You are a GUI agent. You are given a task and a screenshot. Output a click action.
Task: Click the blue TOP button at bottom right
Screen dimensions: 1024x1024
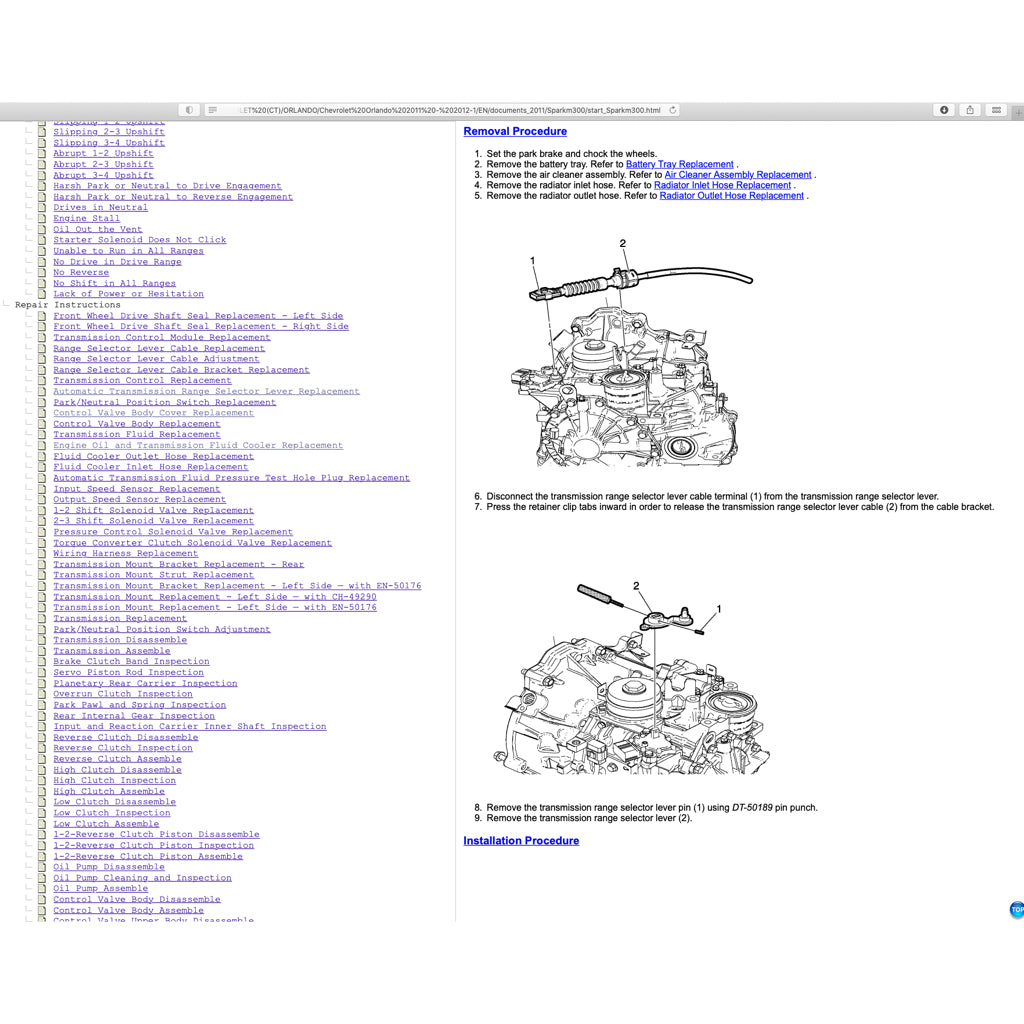click(1016, 910)
